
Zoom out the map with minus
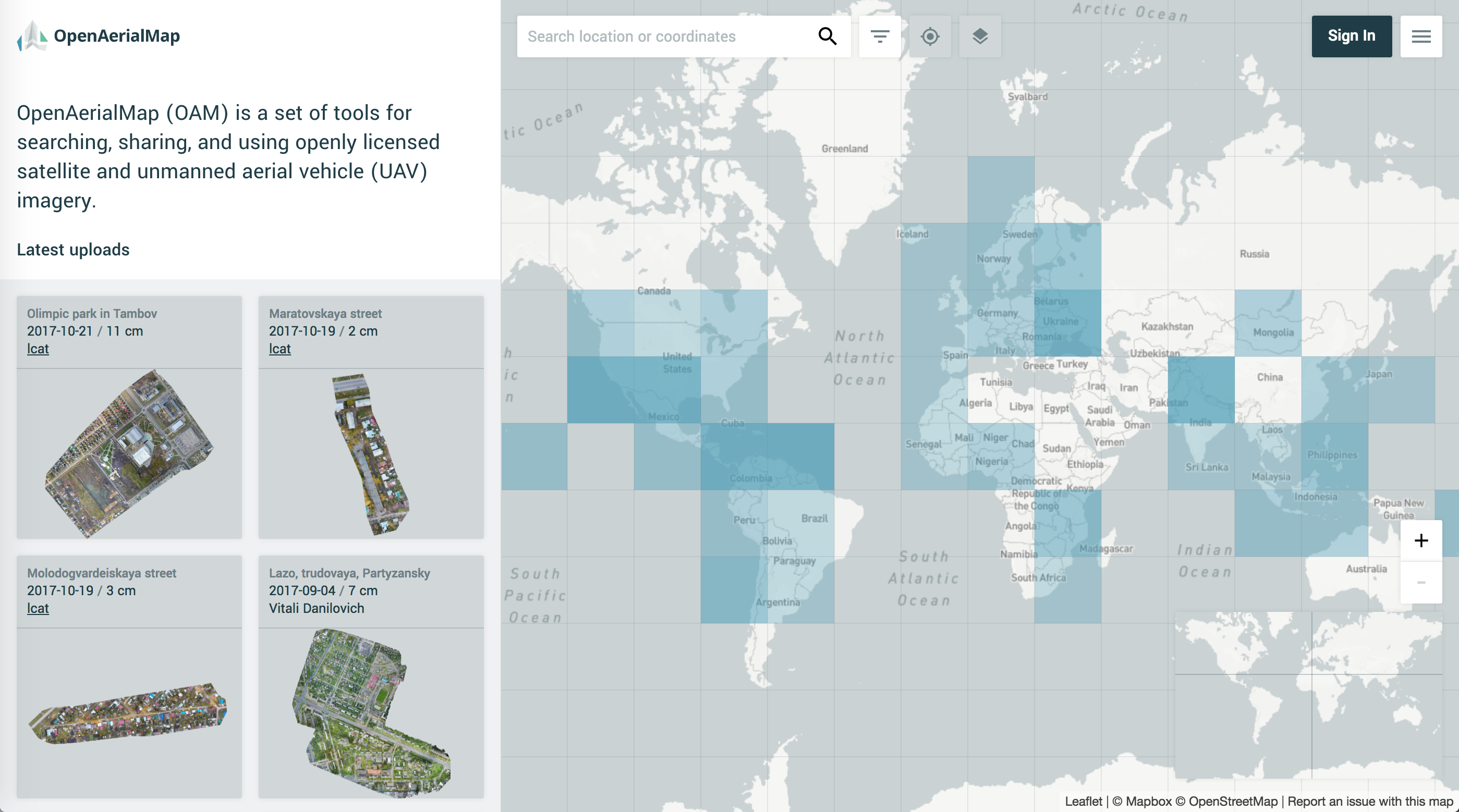[x=1420, y=582]
